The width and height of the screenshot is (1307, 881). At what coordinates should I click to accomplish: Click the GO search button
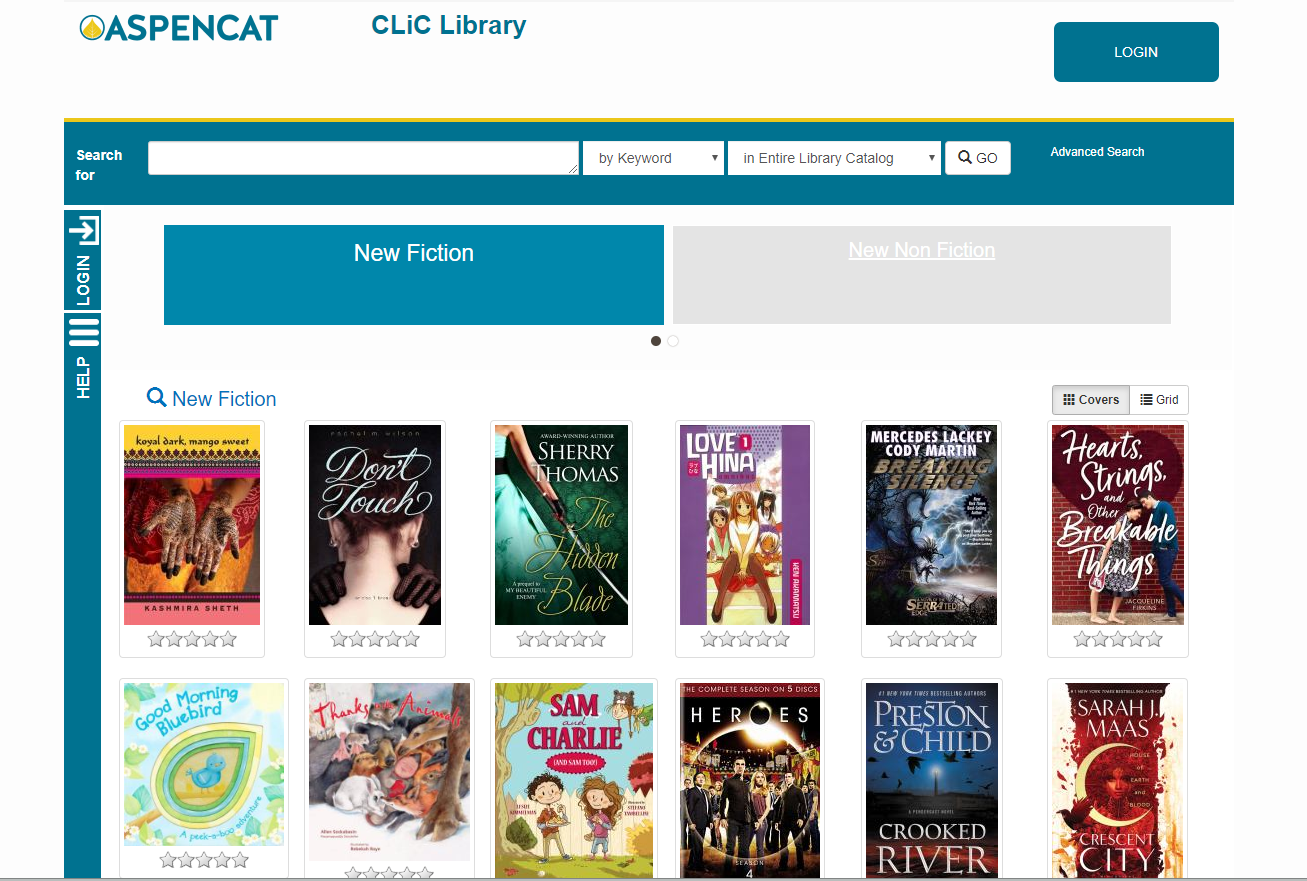[978, 158]
